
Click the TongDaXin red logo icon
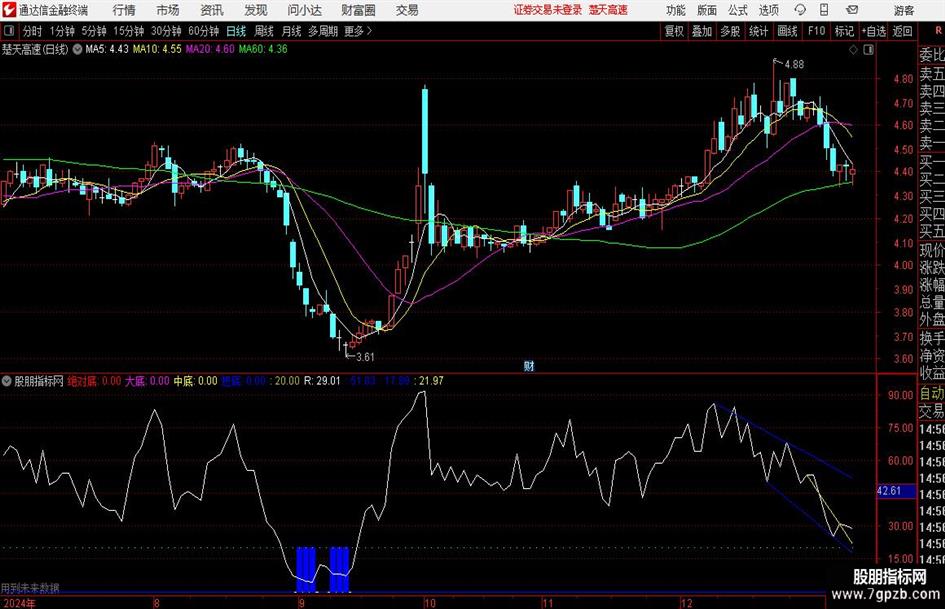tap(9, 10)
